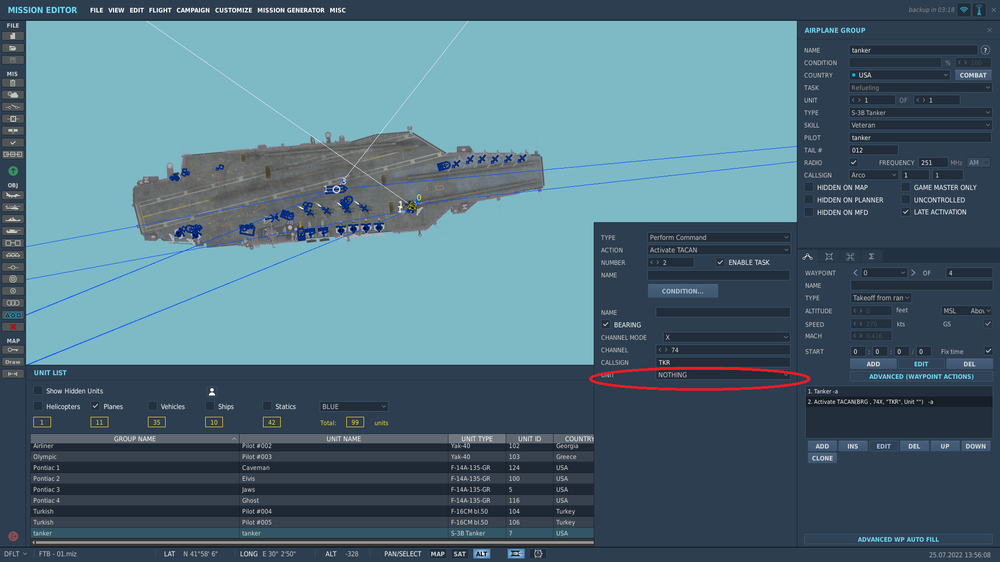This screenshot has width=1000, height=562.
Task: Click the green fly mission button
Action: [x=13, y=172]
